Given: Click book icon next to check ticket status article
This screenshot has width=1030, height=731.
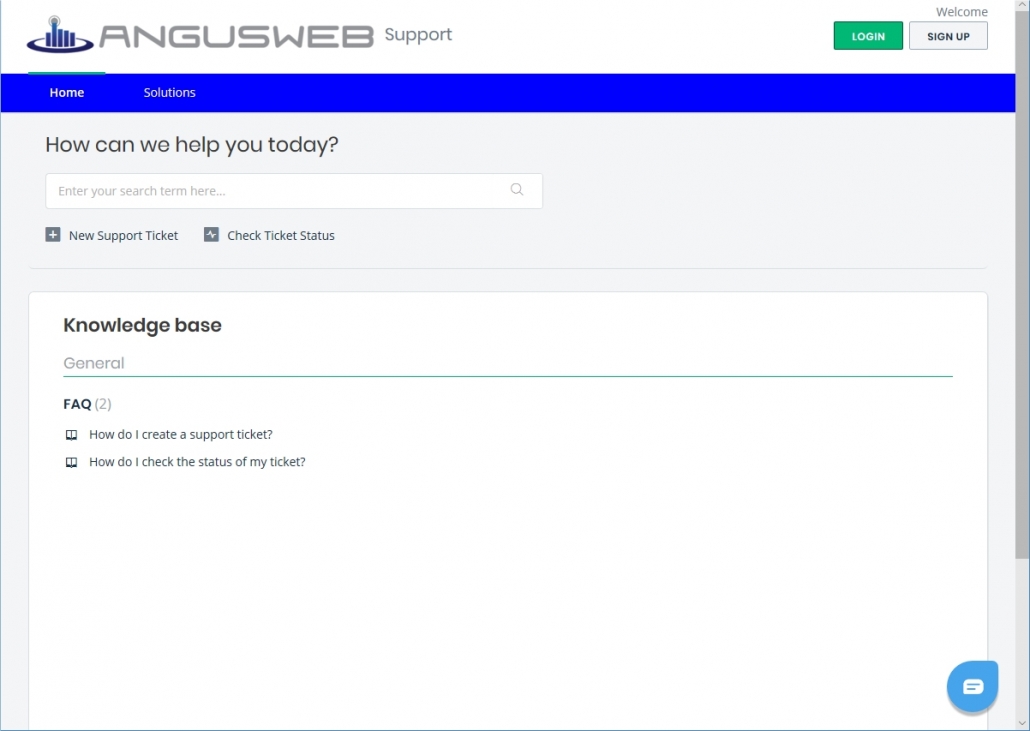Looking at the screenshot, I should [x=71, y=463].
